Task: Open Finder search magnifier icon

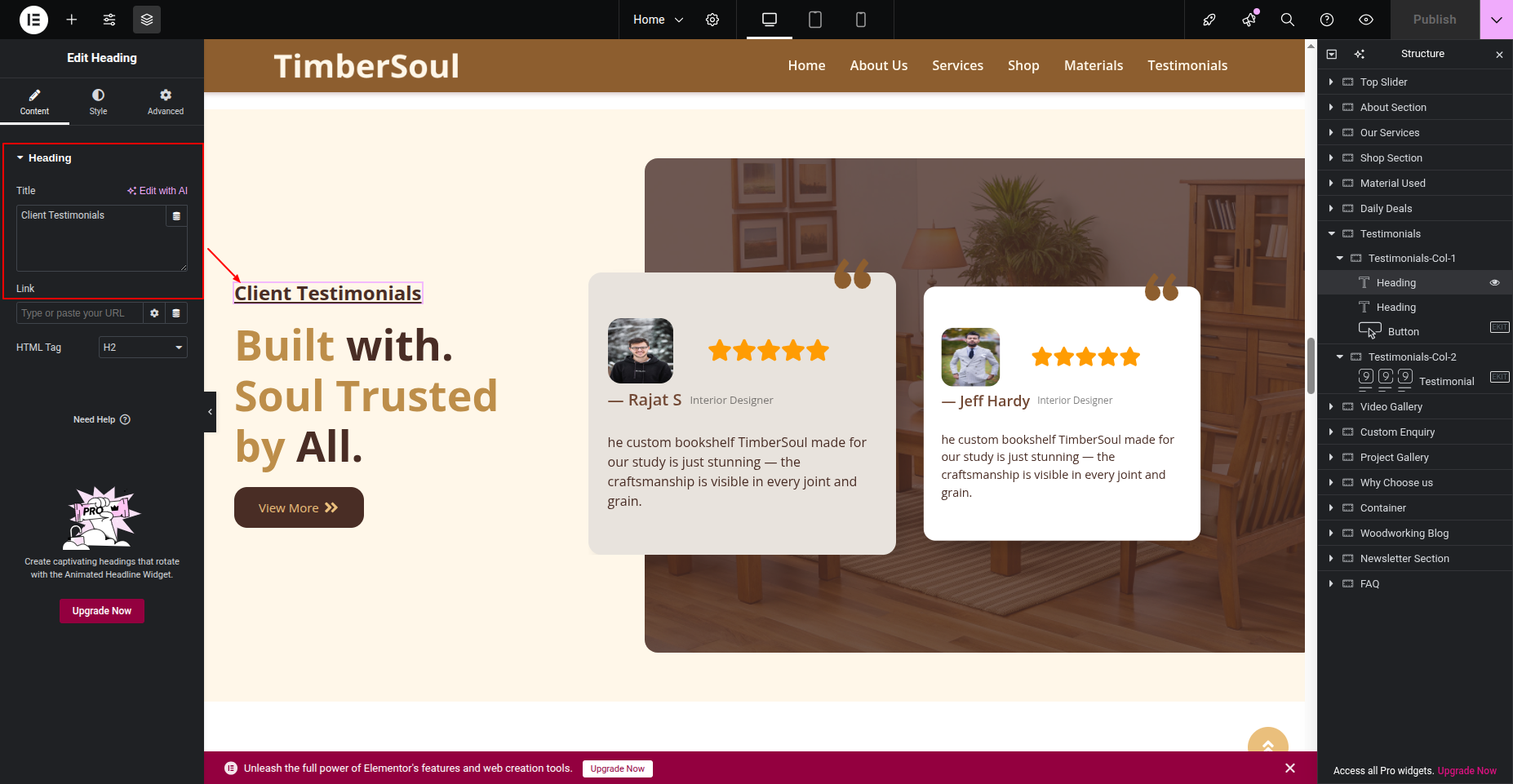Action: pos(1288,20)
